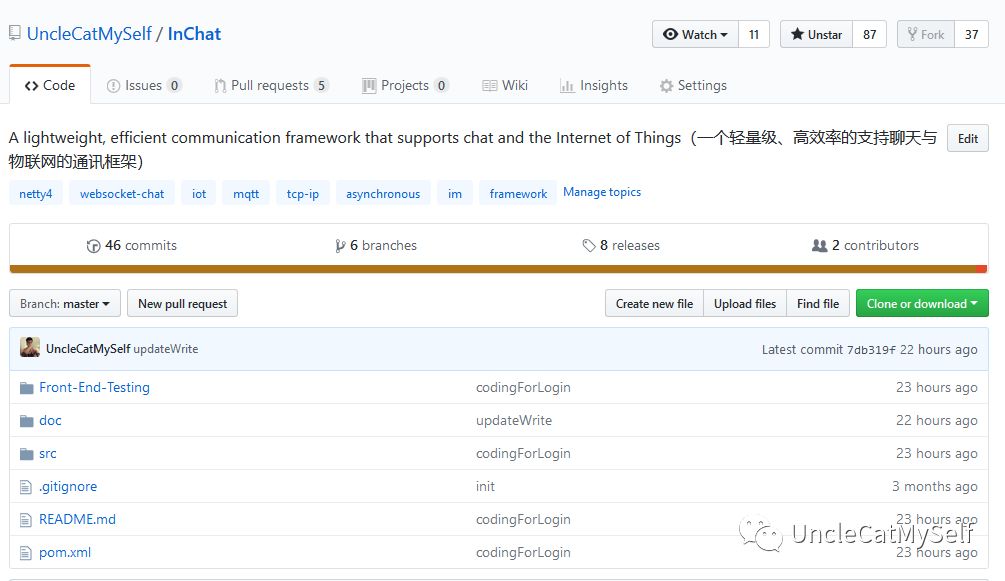The image size is (1005, 581).
Task: Click Manage topics link
Action: tap(602, 192)
